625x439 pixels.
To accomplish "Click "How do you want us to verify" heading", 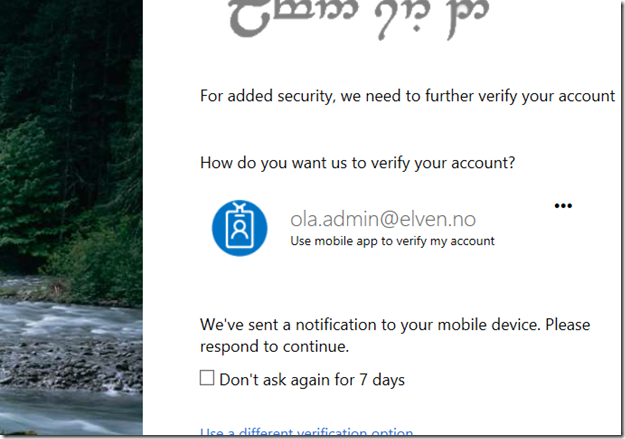I will click(x=357, y=162).
